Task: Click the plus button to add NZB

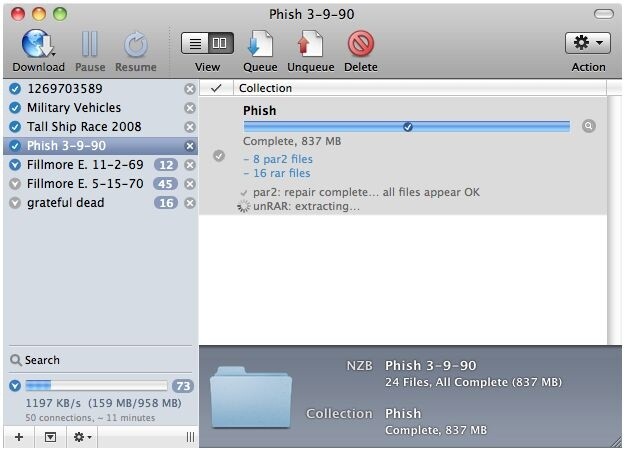Action: tap(19, 437)
